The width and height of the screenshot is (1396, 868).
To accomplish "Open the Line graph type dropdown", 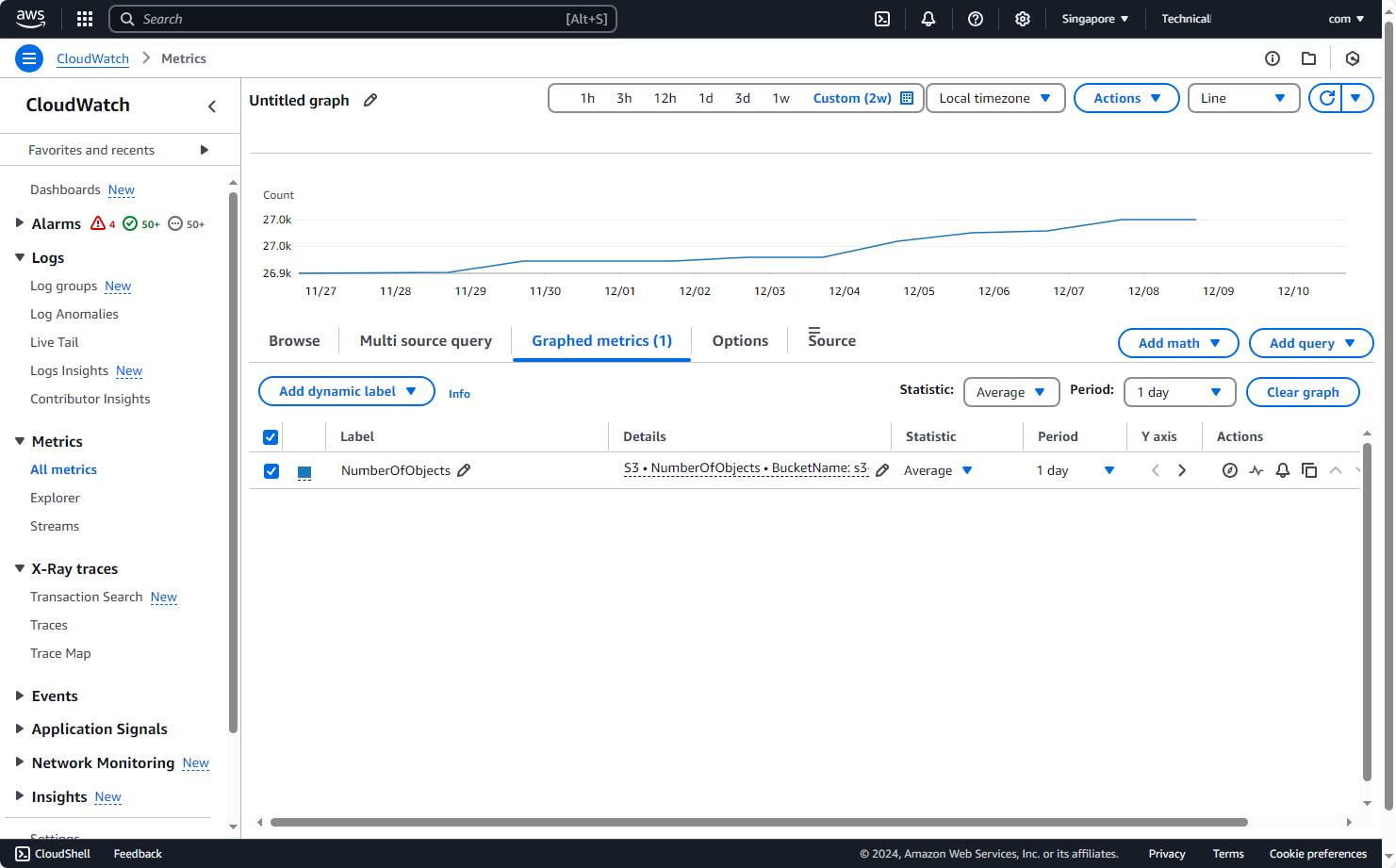I will 1243,98.
